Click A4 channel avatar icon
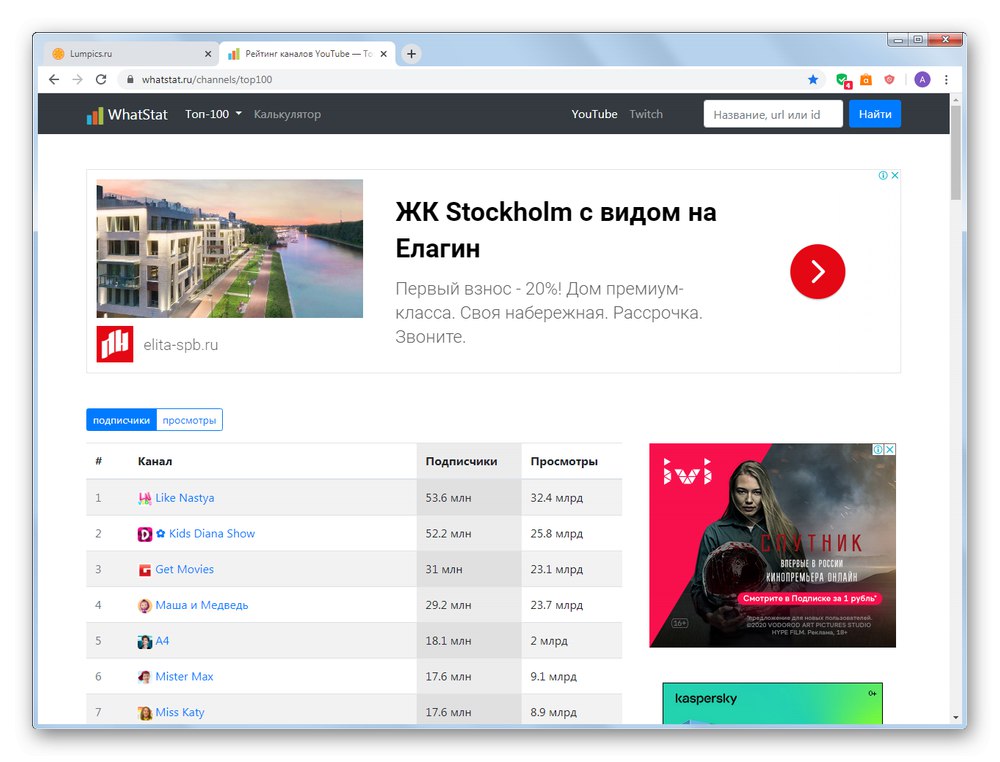Screen dimensions: 1000x762 [x=145, y=641]
